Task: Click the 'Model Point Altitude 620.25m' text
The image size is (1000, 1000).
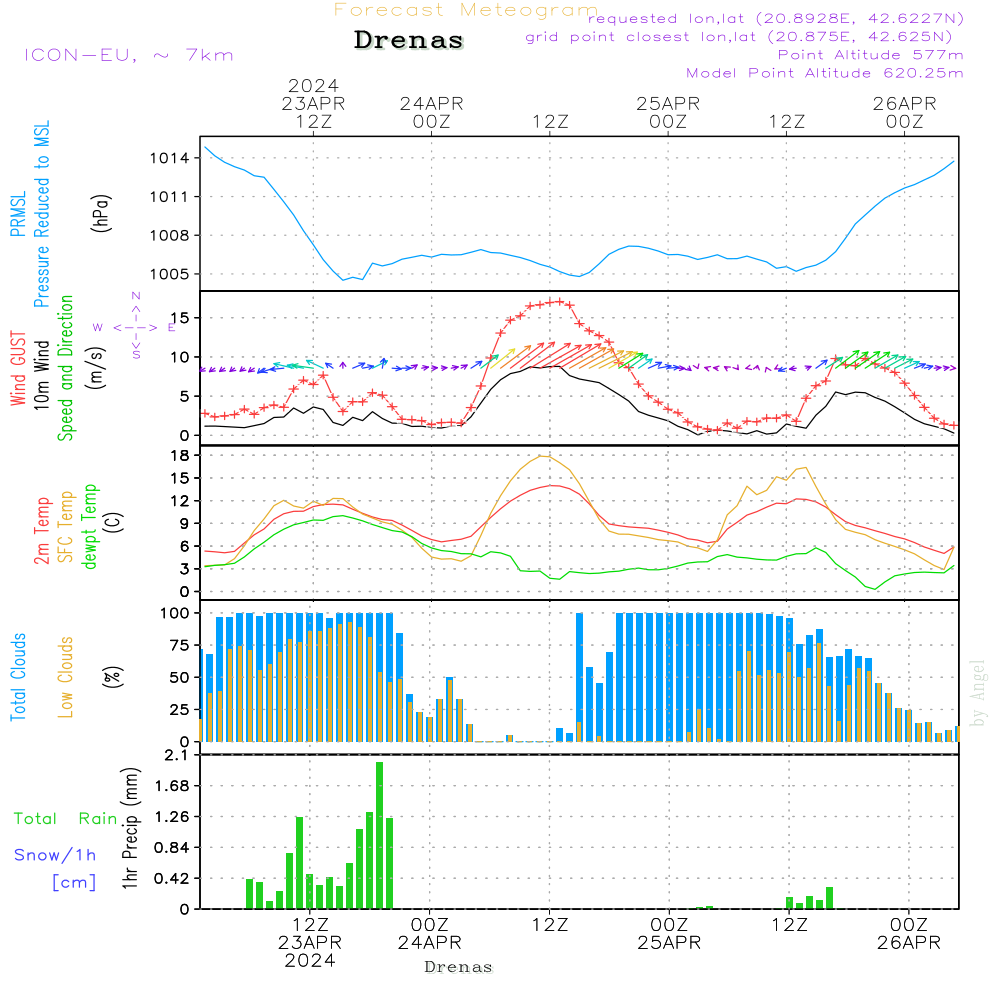Action: click(824, 73)
